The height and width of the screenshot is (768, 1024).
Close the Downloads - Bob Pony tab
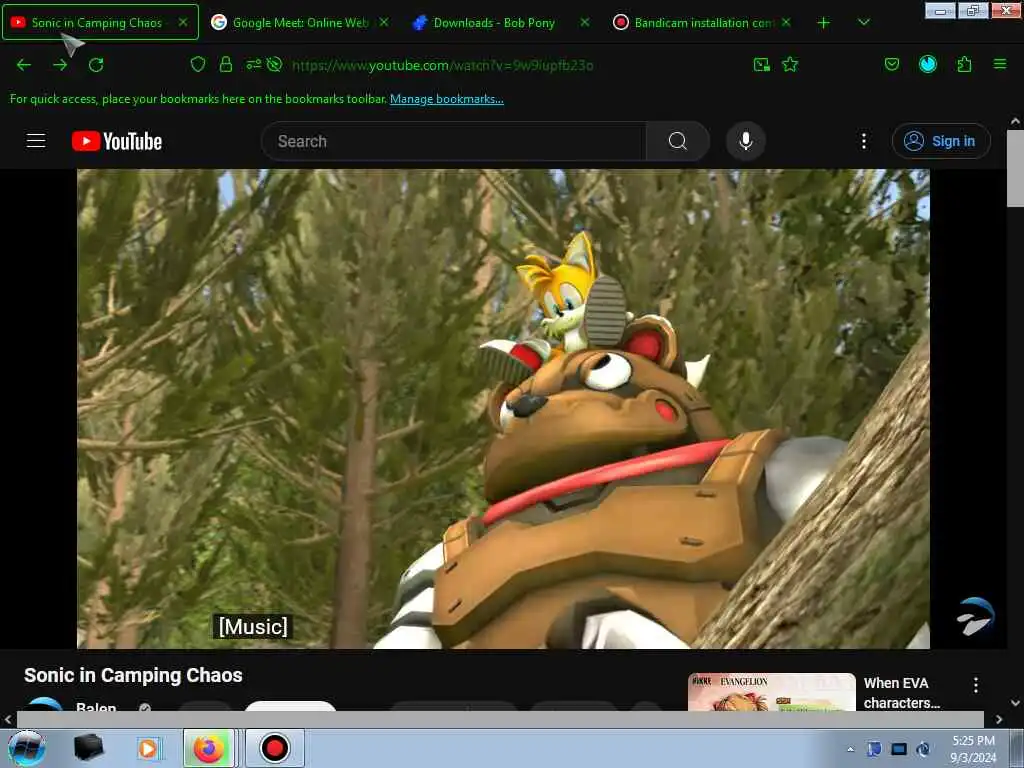[x=585, y=22]
